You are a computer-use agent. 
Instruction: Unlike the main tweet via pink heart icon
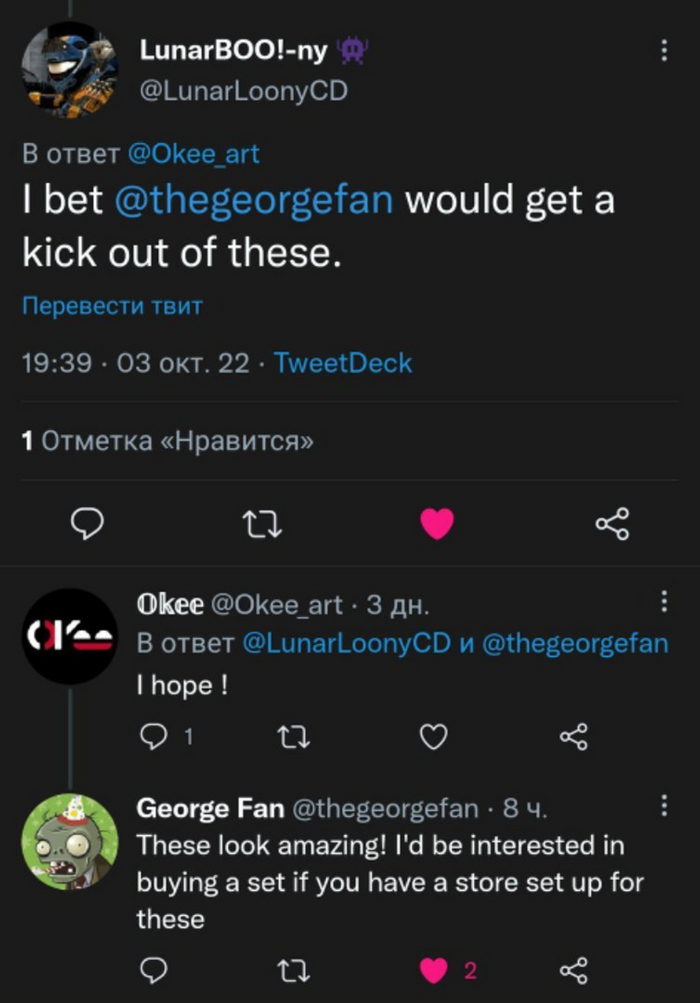(x=437, y=523)
